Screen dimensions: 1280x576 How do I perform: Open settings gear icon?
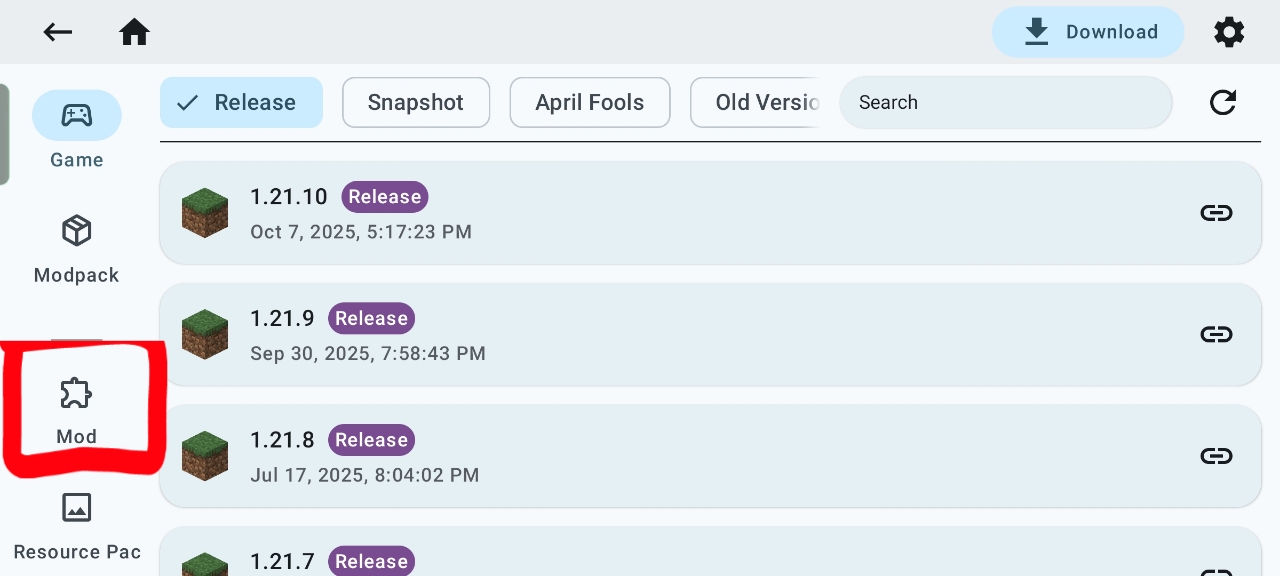(1229, 32)
